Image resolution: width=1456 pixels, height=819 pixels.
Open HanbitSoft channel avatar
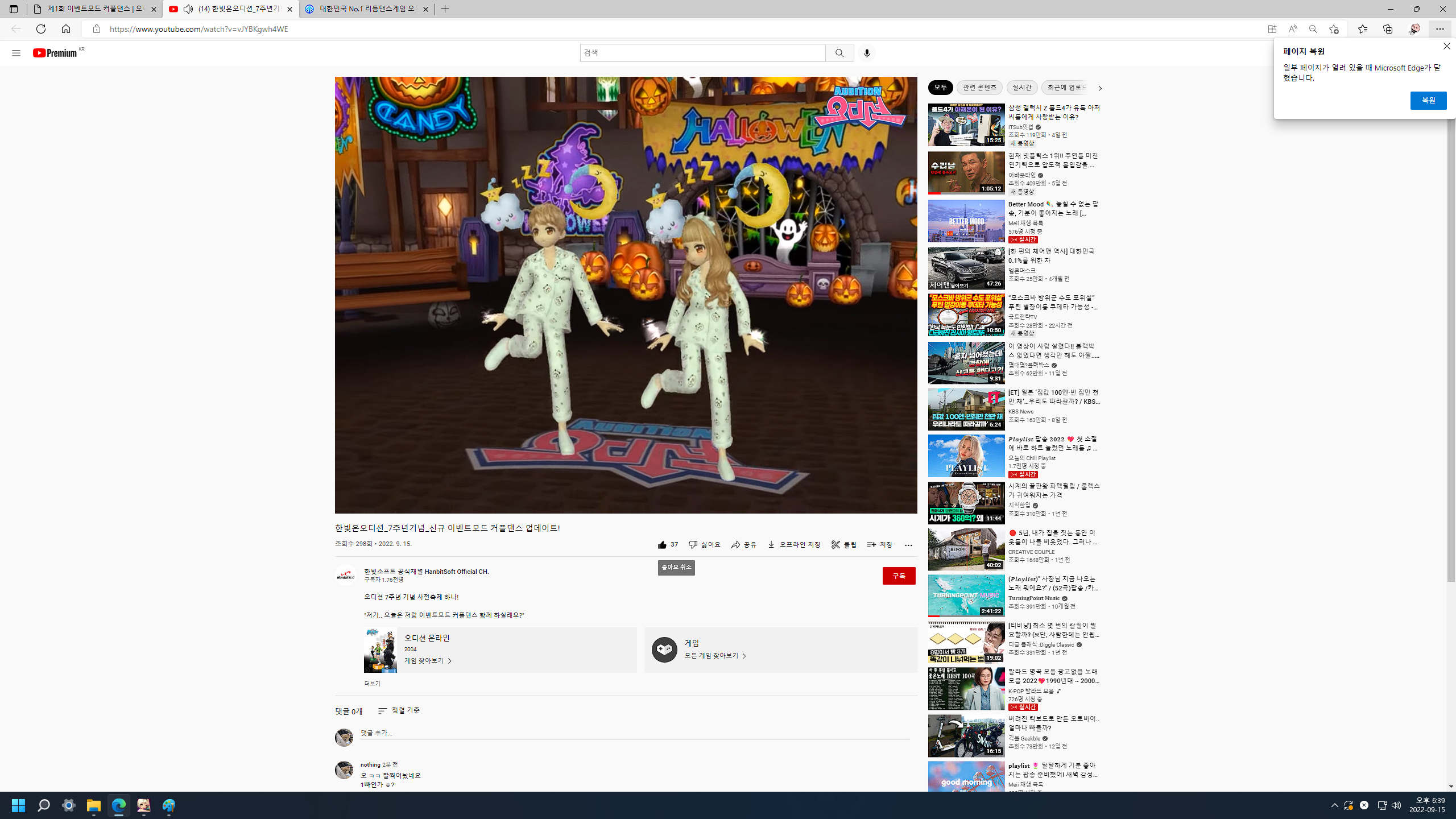tap(345, 576)
